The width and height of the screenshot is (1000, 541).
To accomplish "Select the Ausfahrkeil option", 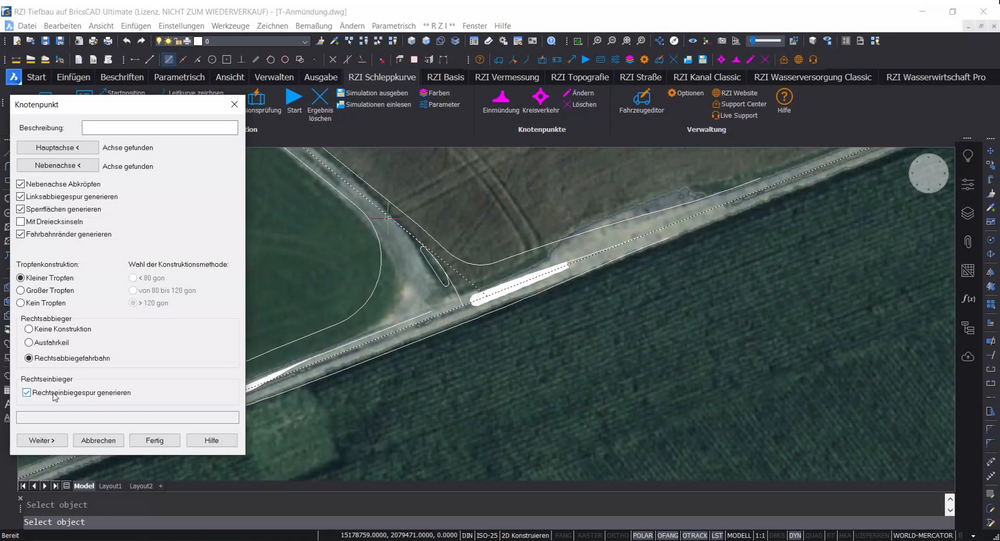I will [x=29, y=343].
